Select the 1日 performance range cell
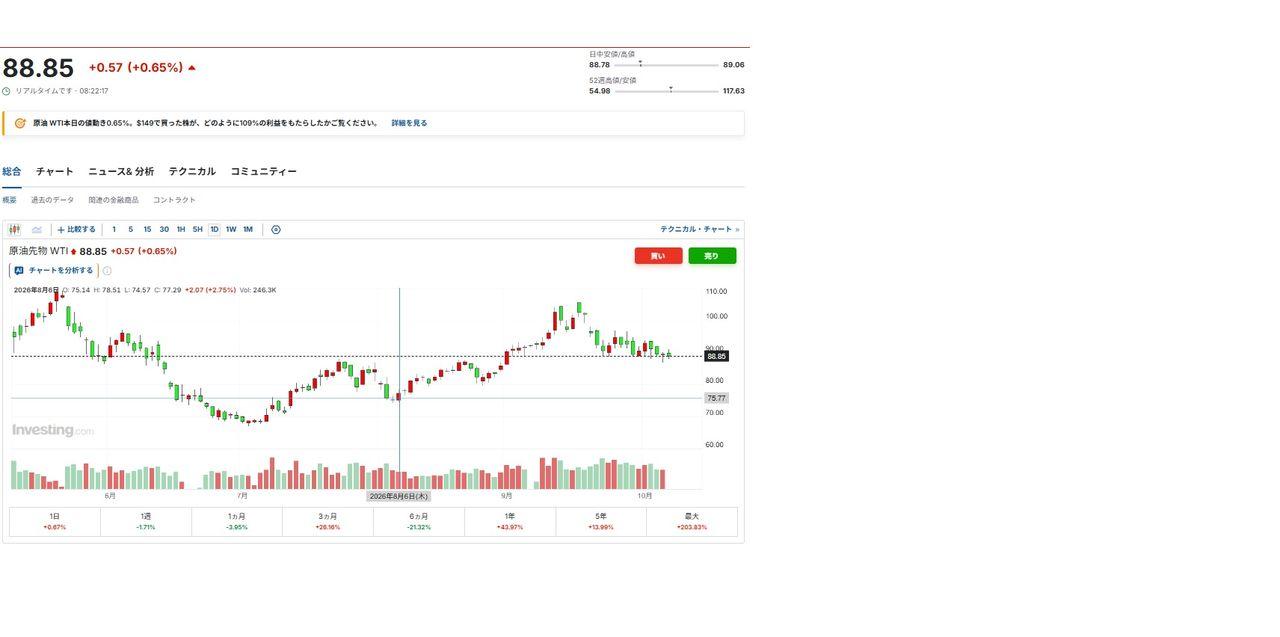Image resolution: width=1280 pixels, height=637 pixels. (x=55, y=522)
